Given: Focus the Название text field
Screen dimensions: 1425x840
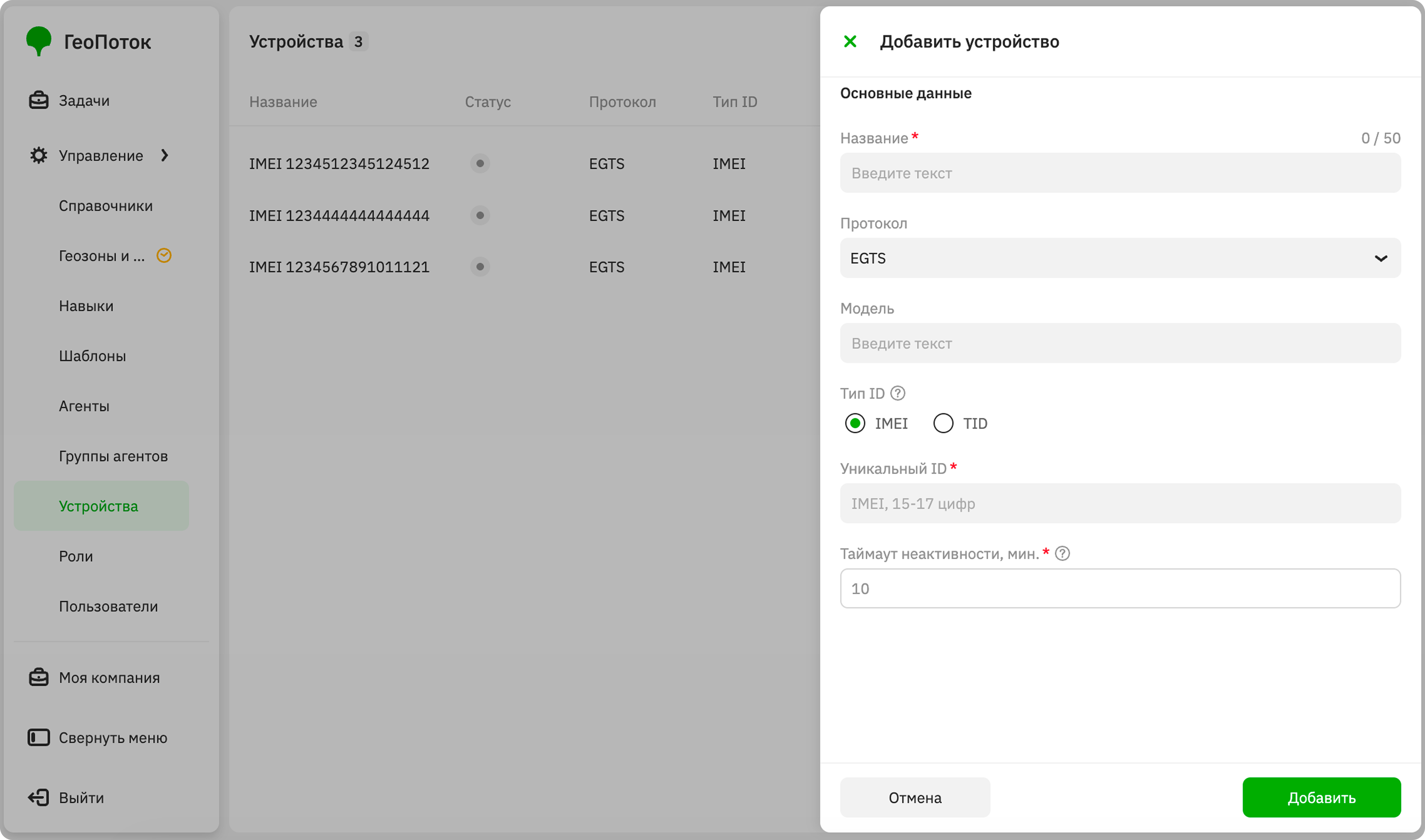Looking at the screenshot, I should [x=1120, y=173].
